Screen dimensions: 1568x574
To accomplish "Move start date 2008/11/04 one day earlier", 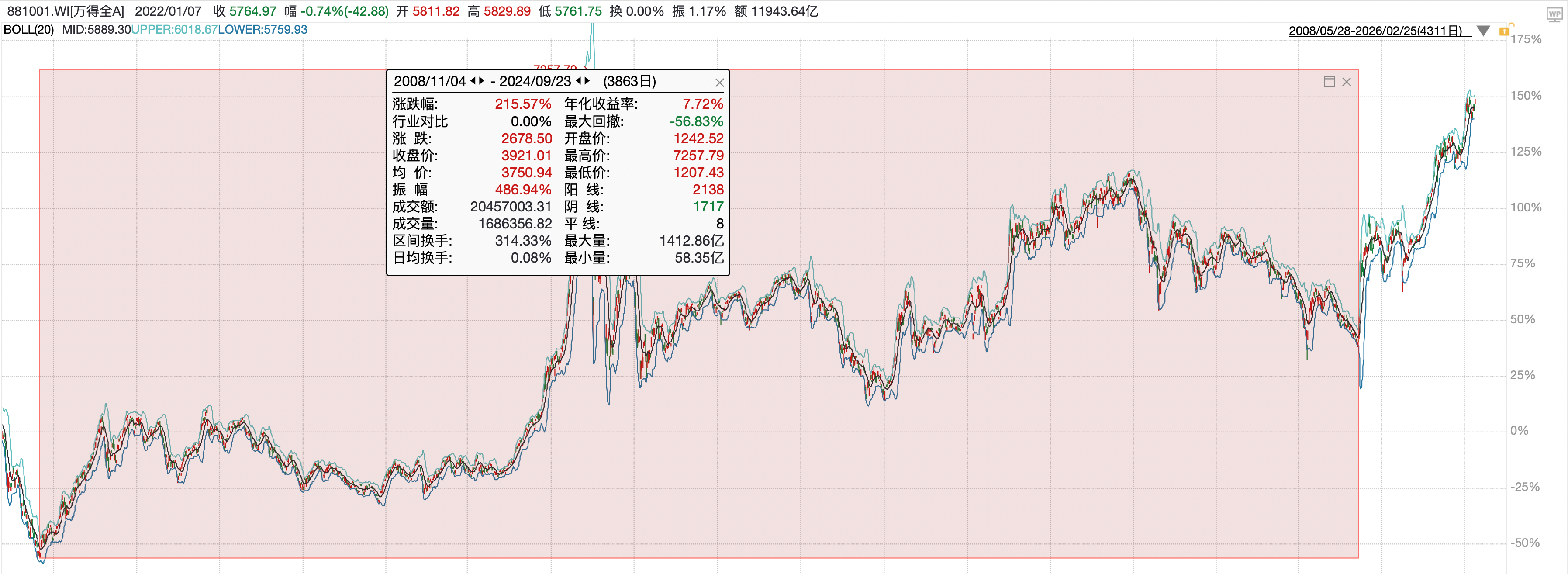I will [473, 81].
